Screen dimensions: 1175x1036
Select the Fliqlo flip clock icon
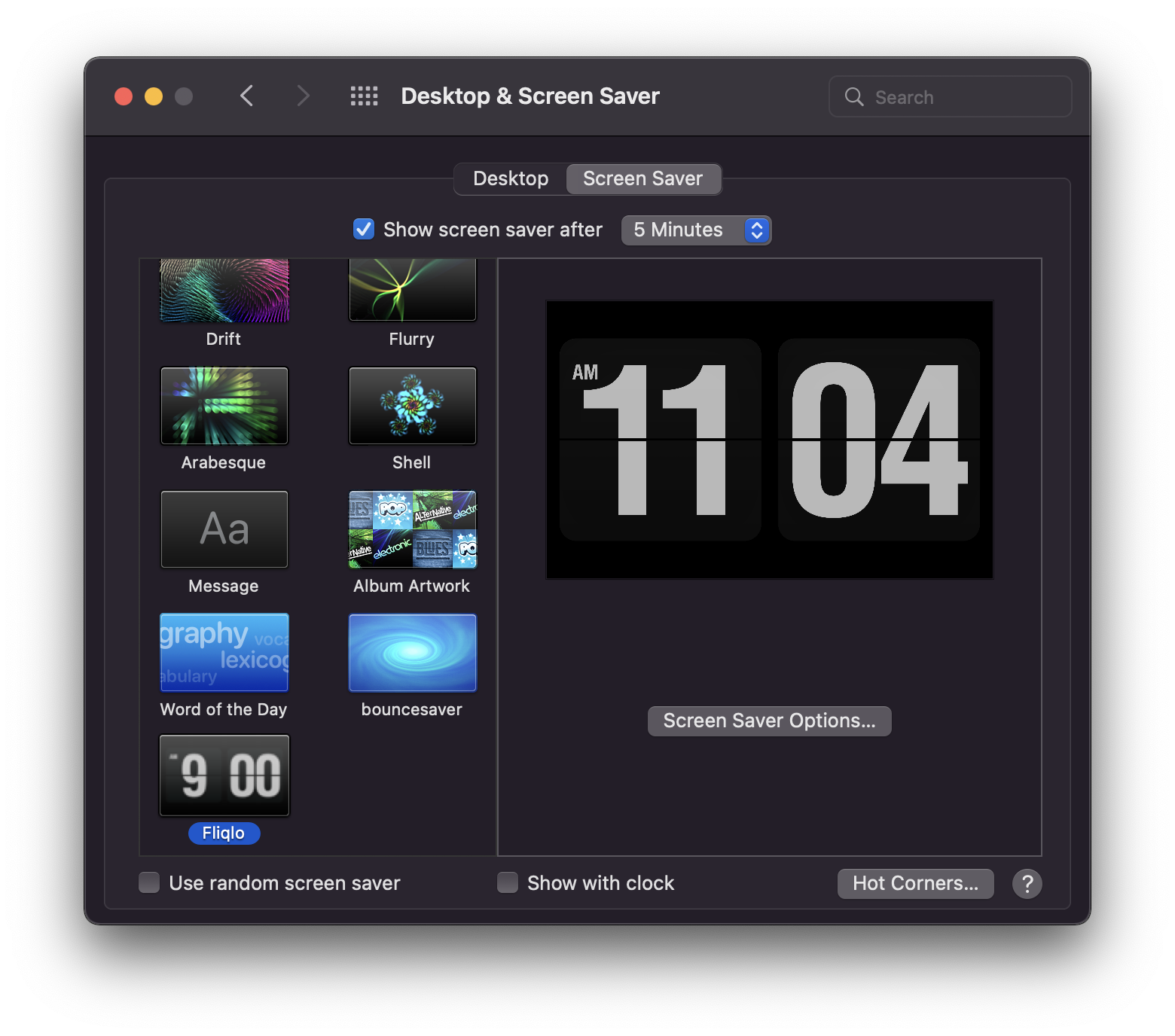pos(224,775)
